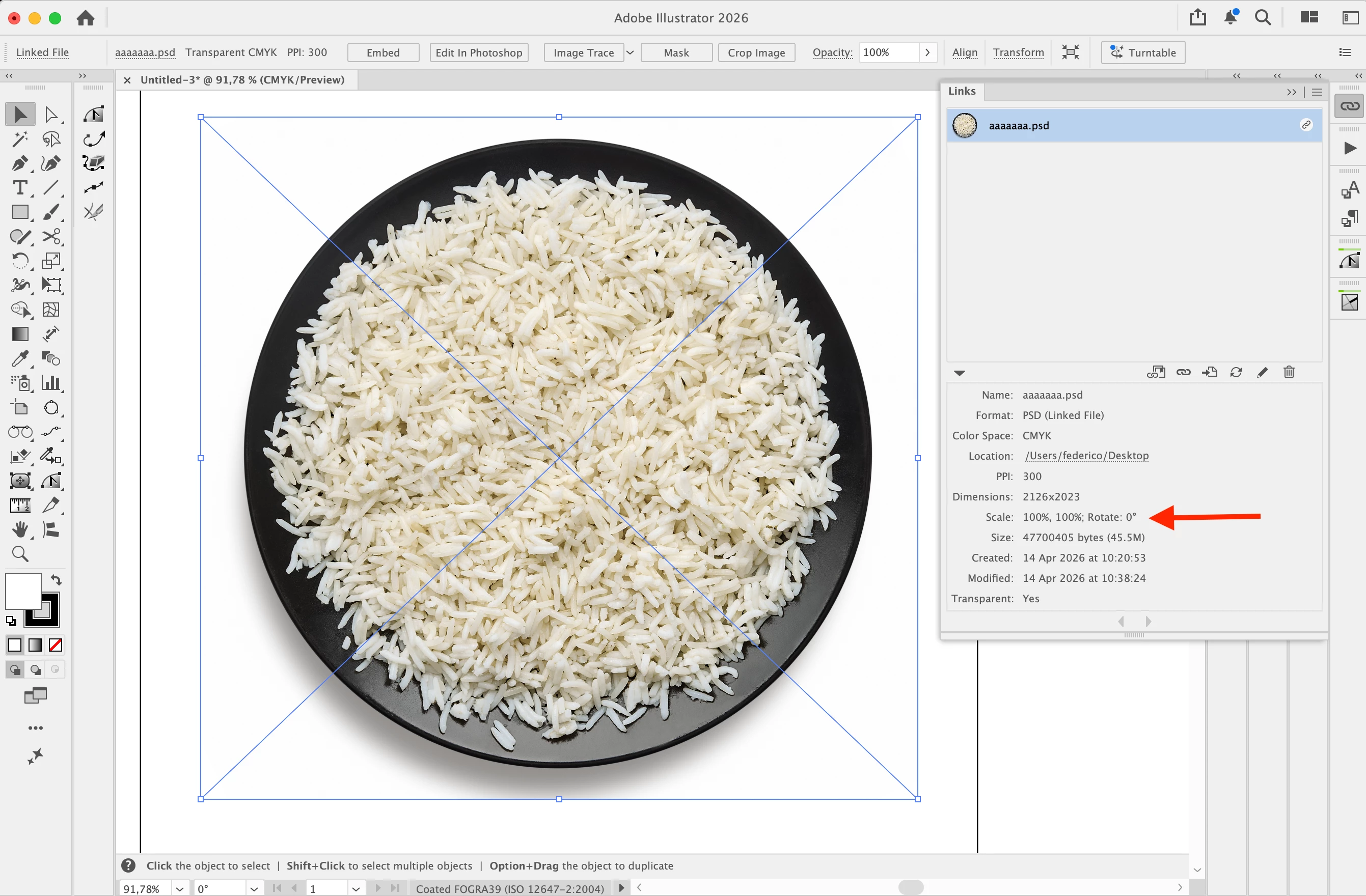Select the Hand tool
Image resolution: width=1366 pixels, height=896 pixels.
pos(20,529)
